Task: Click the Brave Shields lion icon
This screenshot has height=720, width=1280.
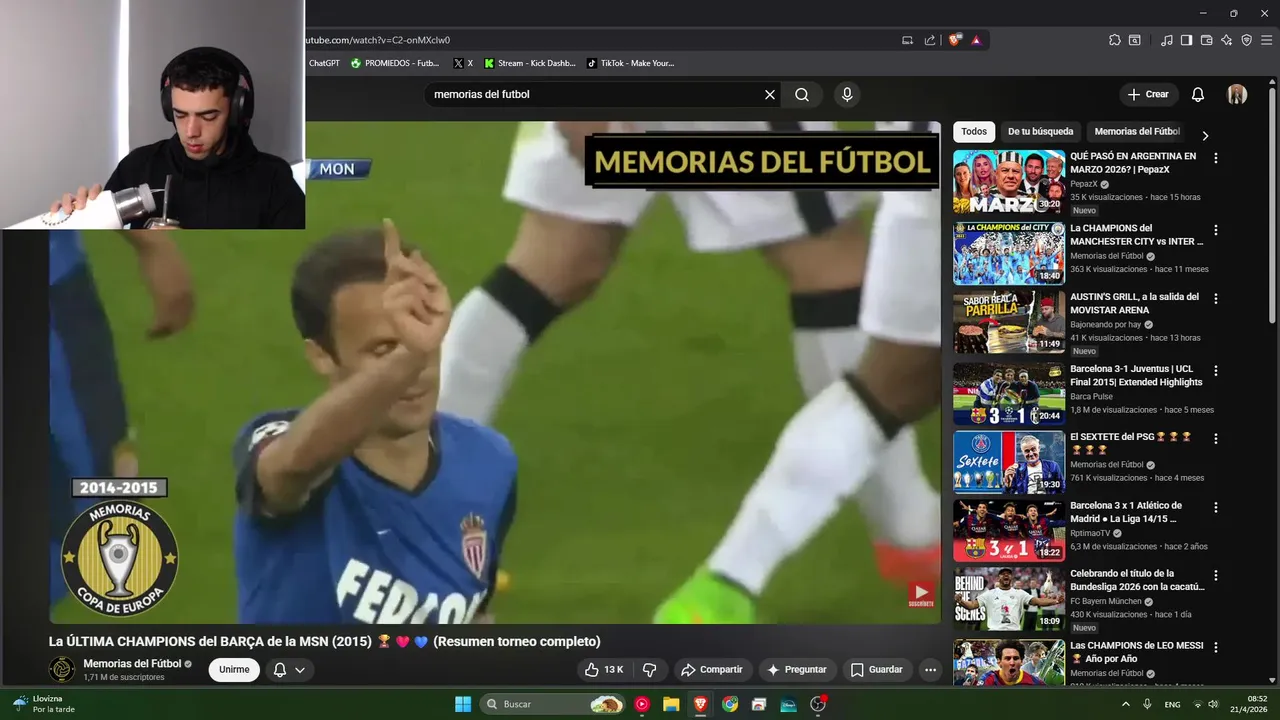Action: (x=955, y=40)
